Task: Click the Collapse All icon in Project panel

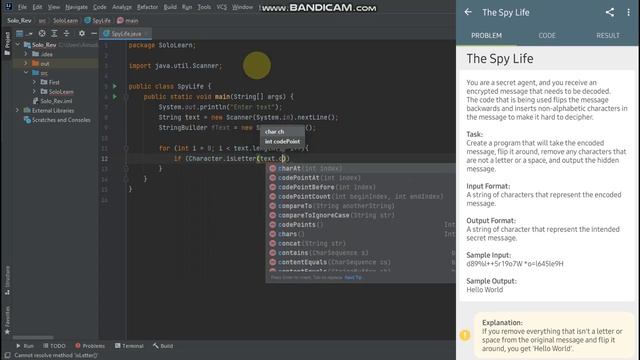Action: pyautogui.click(x=67, y=33)
